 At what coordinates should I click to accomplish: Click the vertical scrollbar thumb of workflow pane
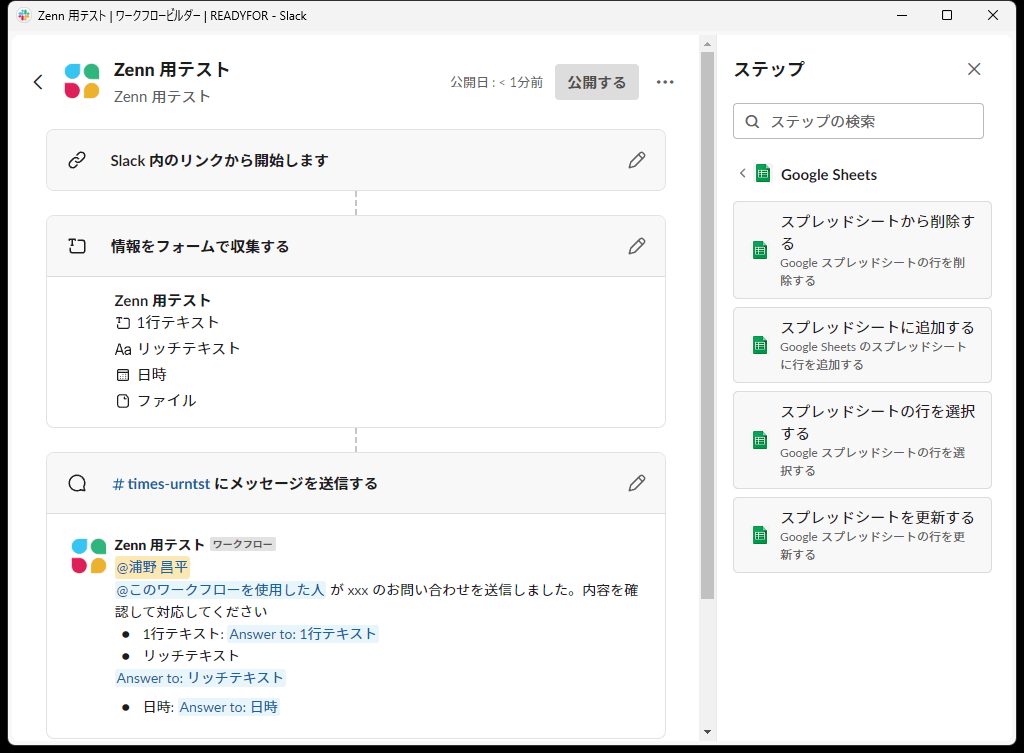(707, 325)
